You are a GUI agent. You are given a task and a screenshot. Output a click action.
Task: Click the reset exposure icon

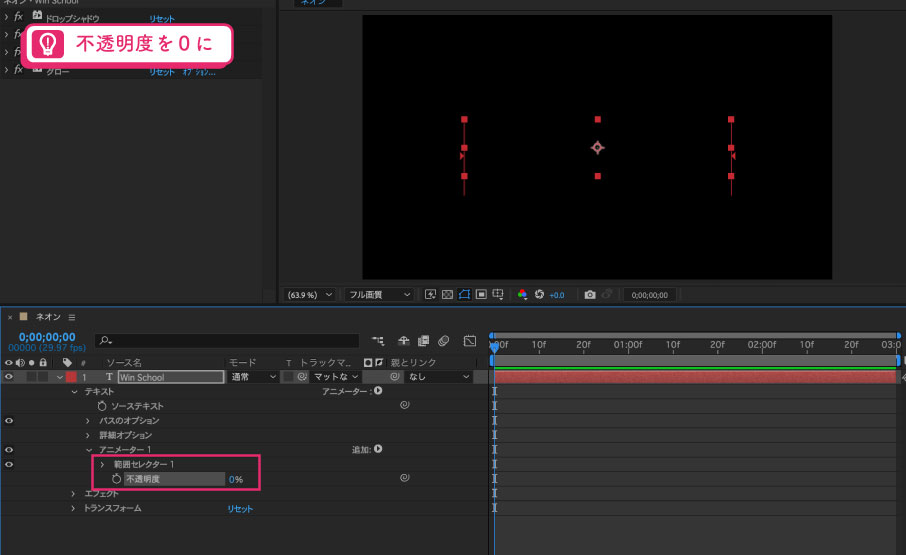(x=539, y=295)
